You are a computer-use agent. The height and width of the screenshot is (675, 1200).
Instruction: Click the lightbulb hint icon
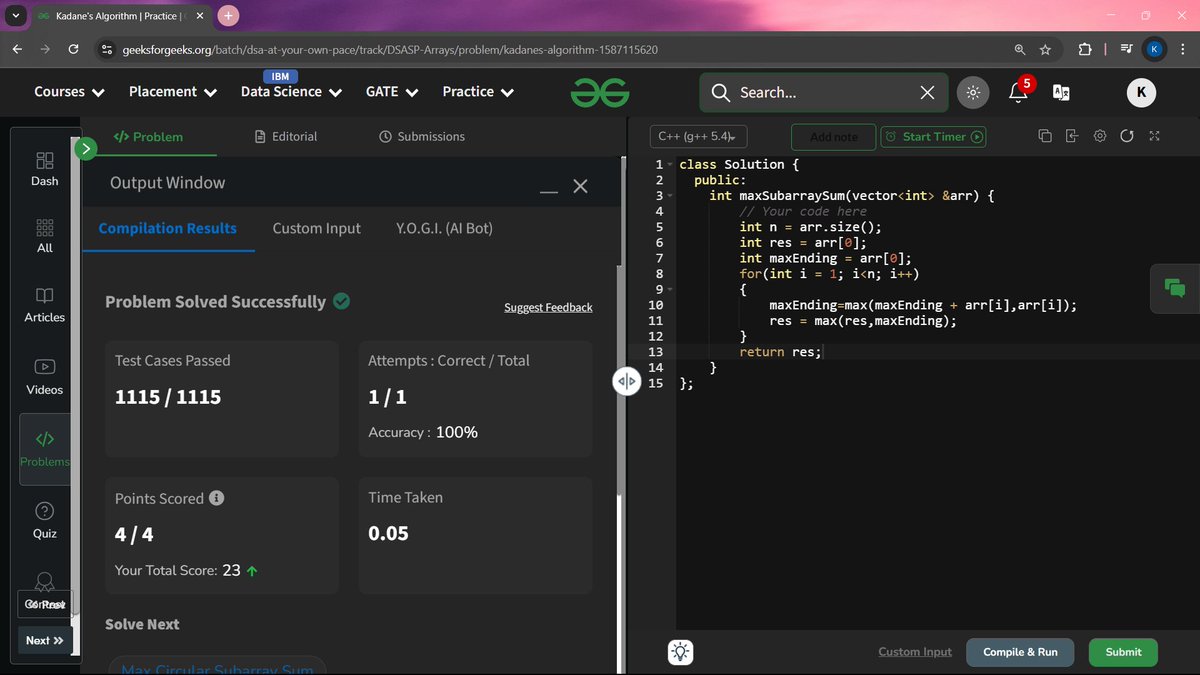pyautogui.click(x=681, y=652)
